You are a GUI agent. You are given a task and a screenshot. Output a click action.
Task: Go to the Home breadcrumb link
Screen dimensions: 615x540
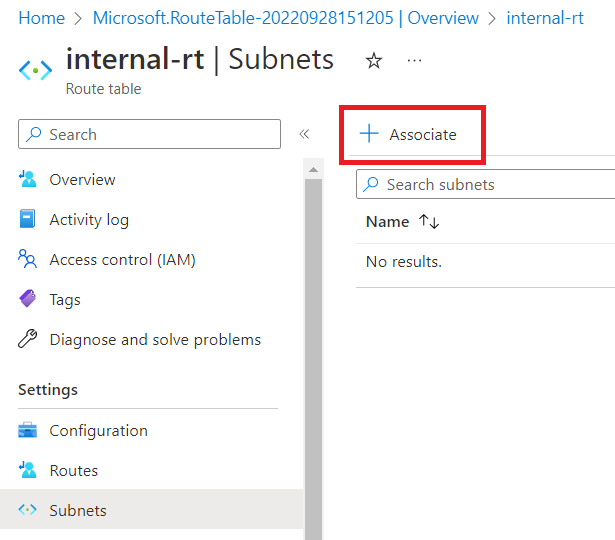tap(41, 18)
